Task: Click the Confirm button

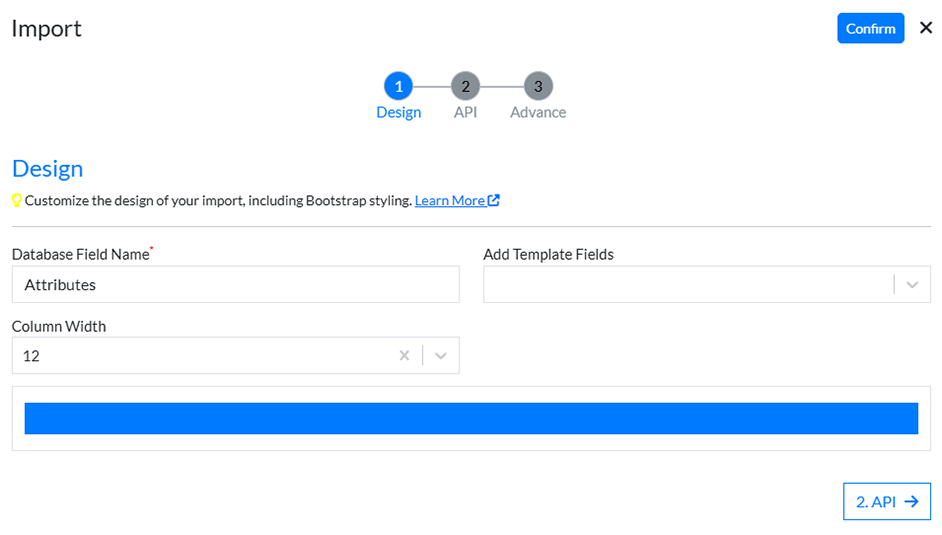Action: coord(870,28)
